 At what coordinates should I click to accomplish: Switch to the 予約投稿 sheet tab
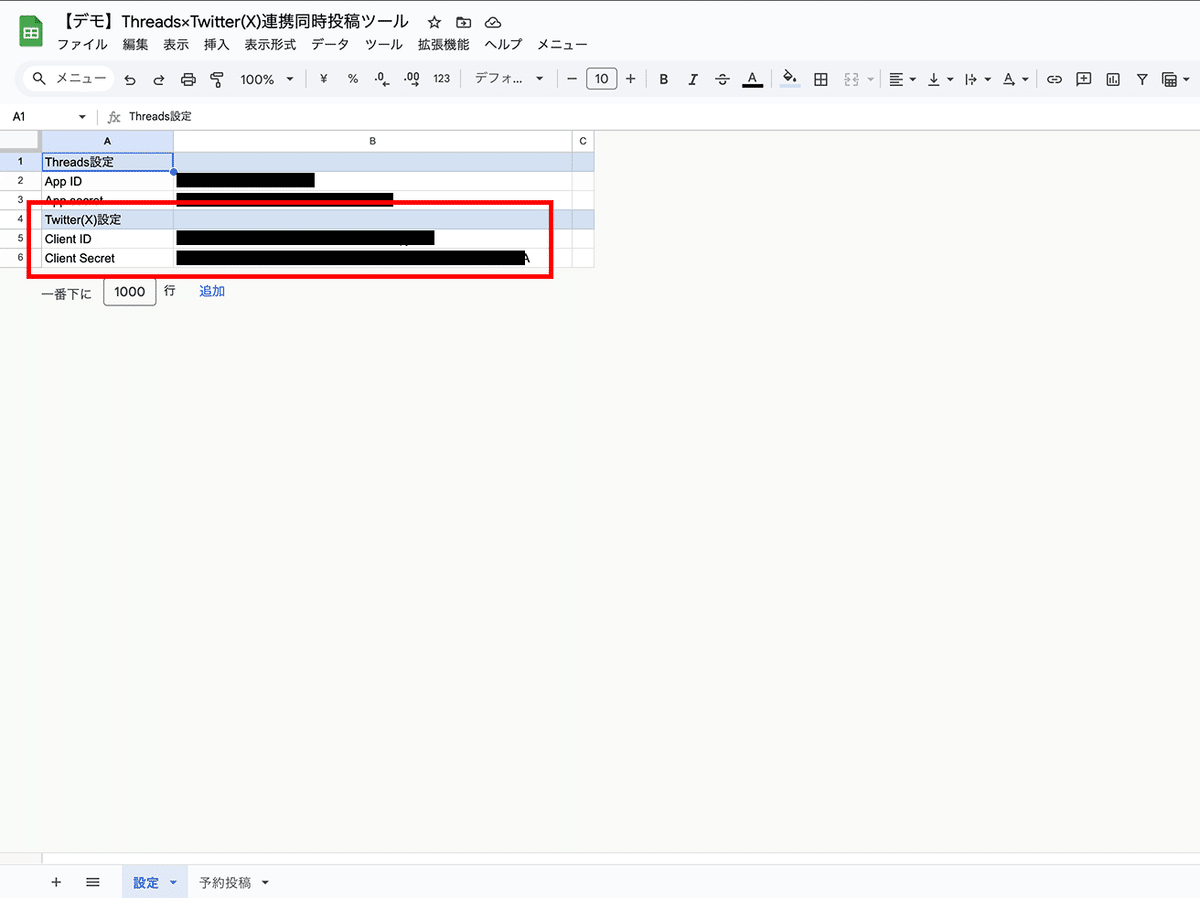click(x=225, y=883)
